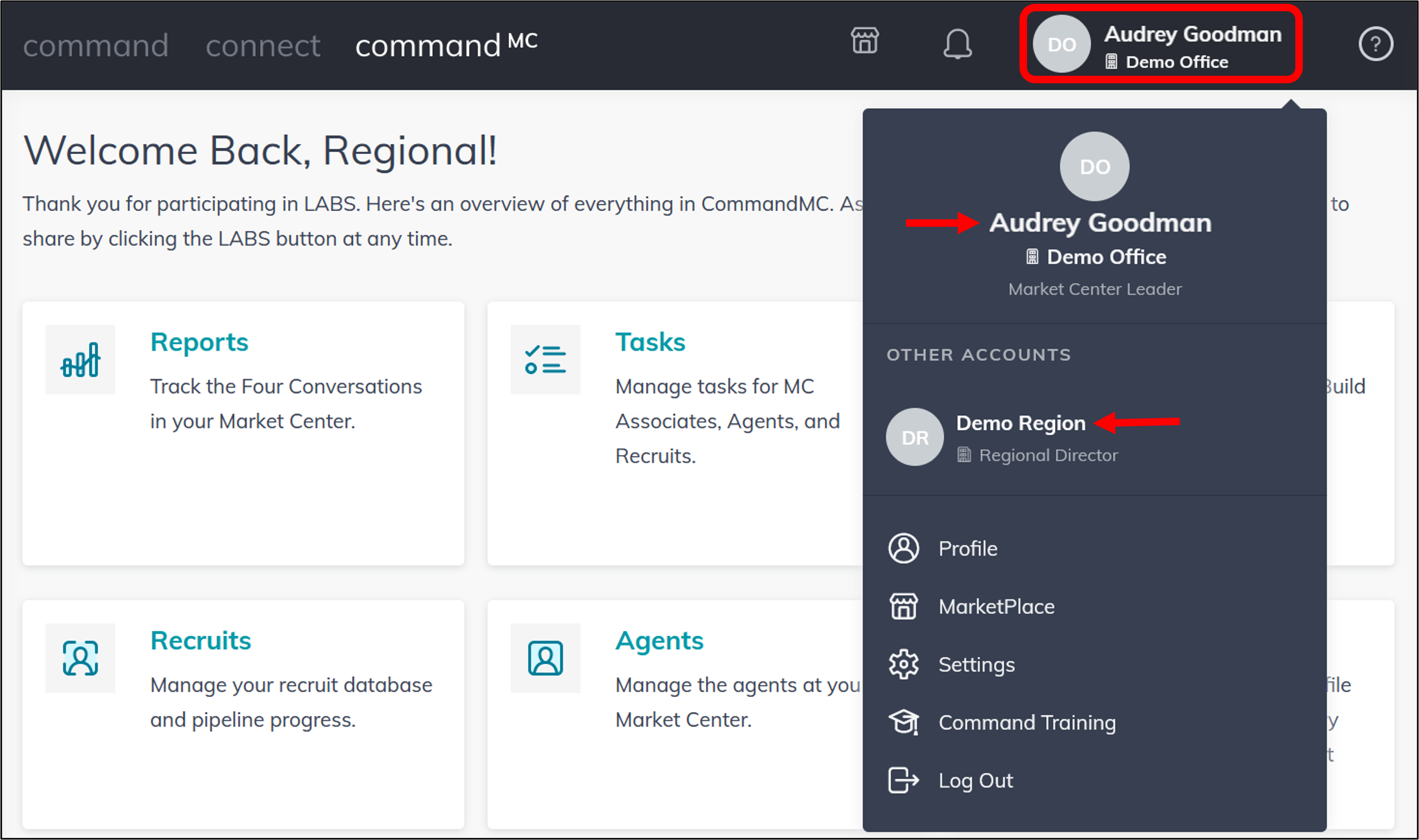
Task: Switch to the command tab
Action: click(x=96, y=45)
